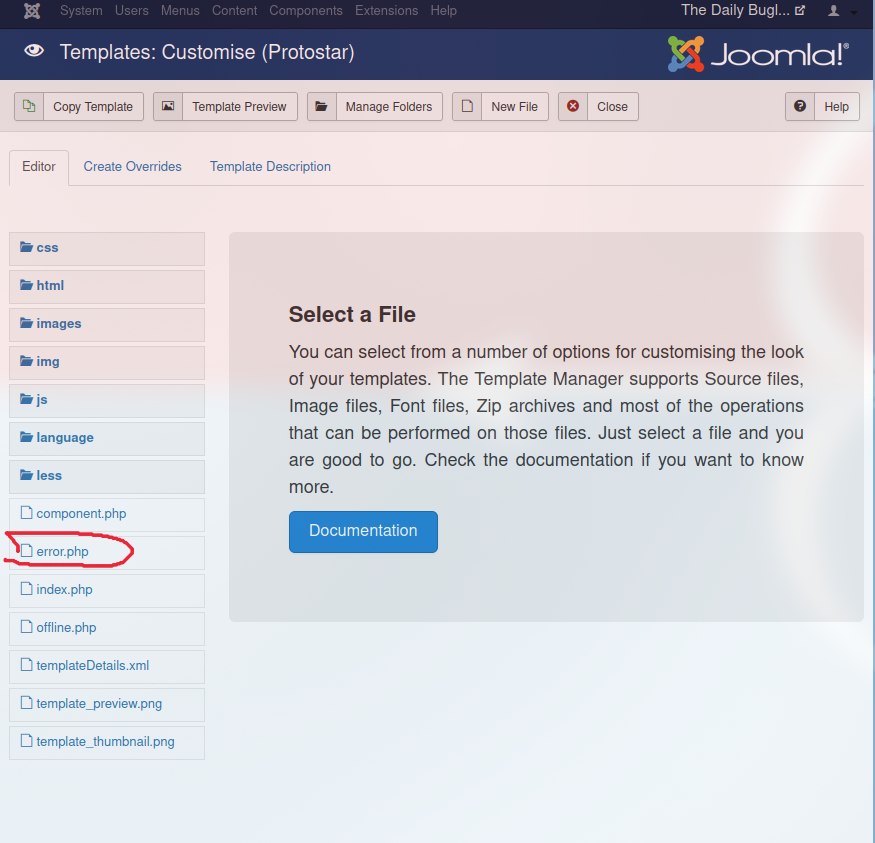
Task: Click the New File button label
Action: pos(515,107)
